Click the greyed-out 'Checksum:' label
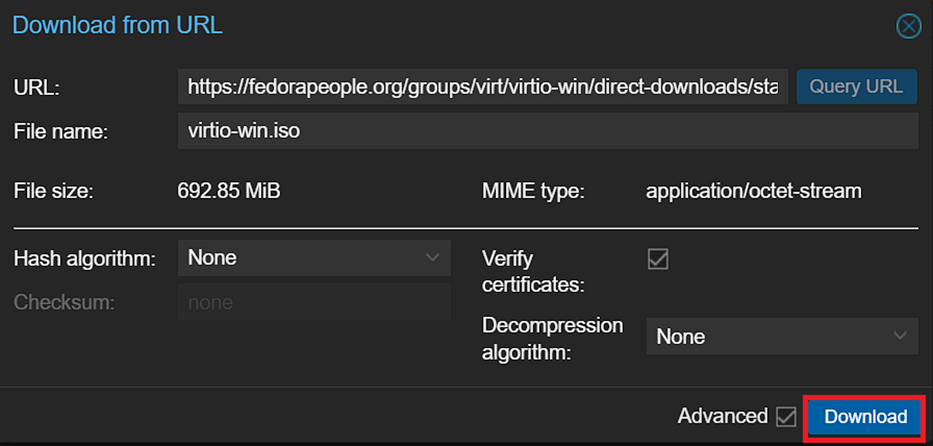933x446 pixels. (64, 302)
